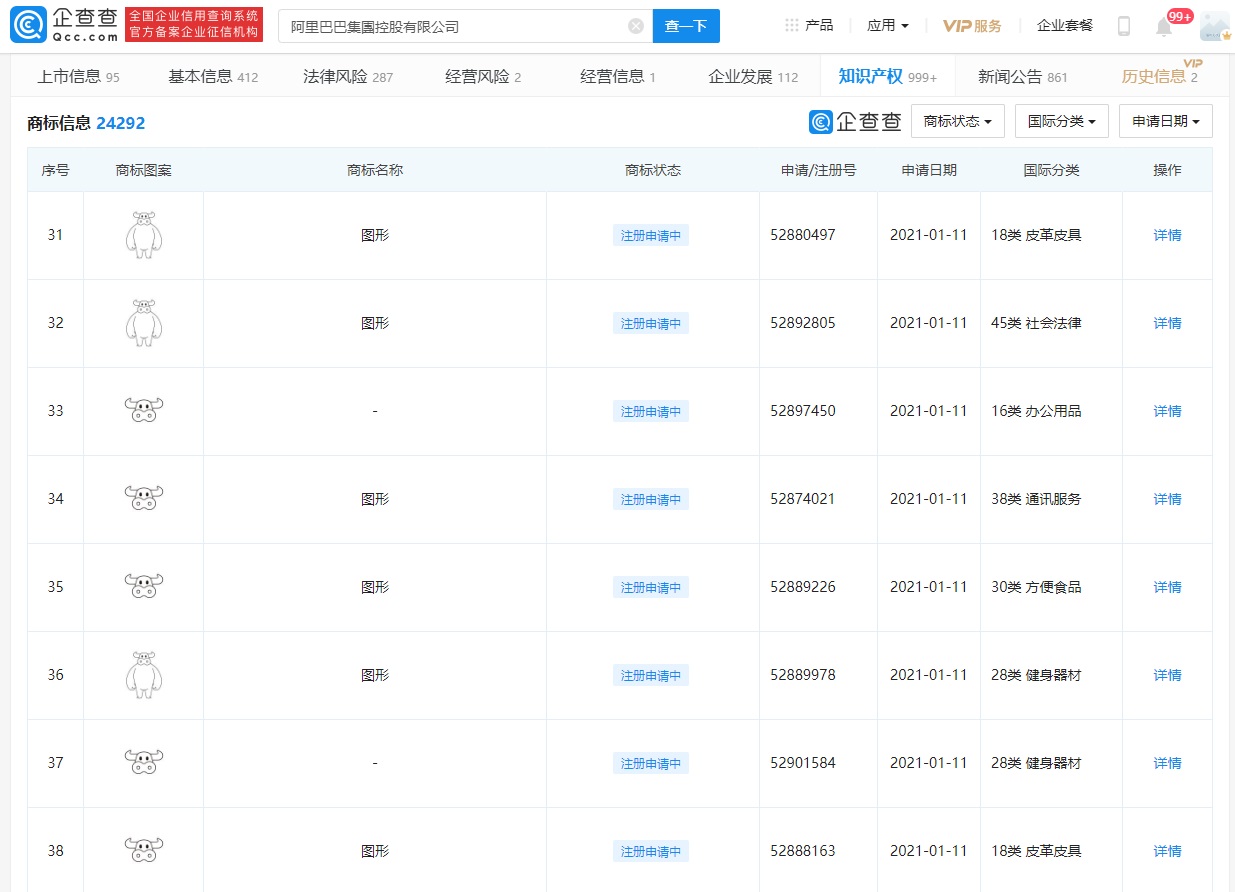The image size is (1235, 892).
Task: Click the trademark count 24292
Action: click(121, 124)
